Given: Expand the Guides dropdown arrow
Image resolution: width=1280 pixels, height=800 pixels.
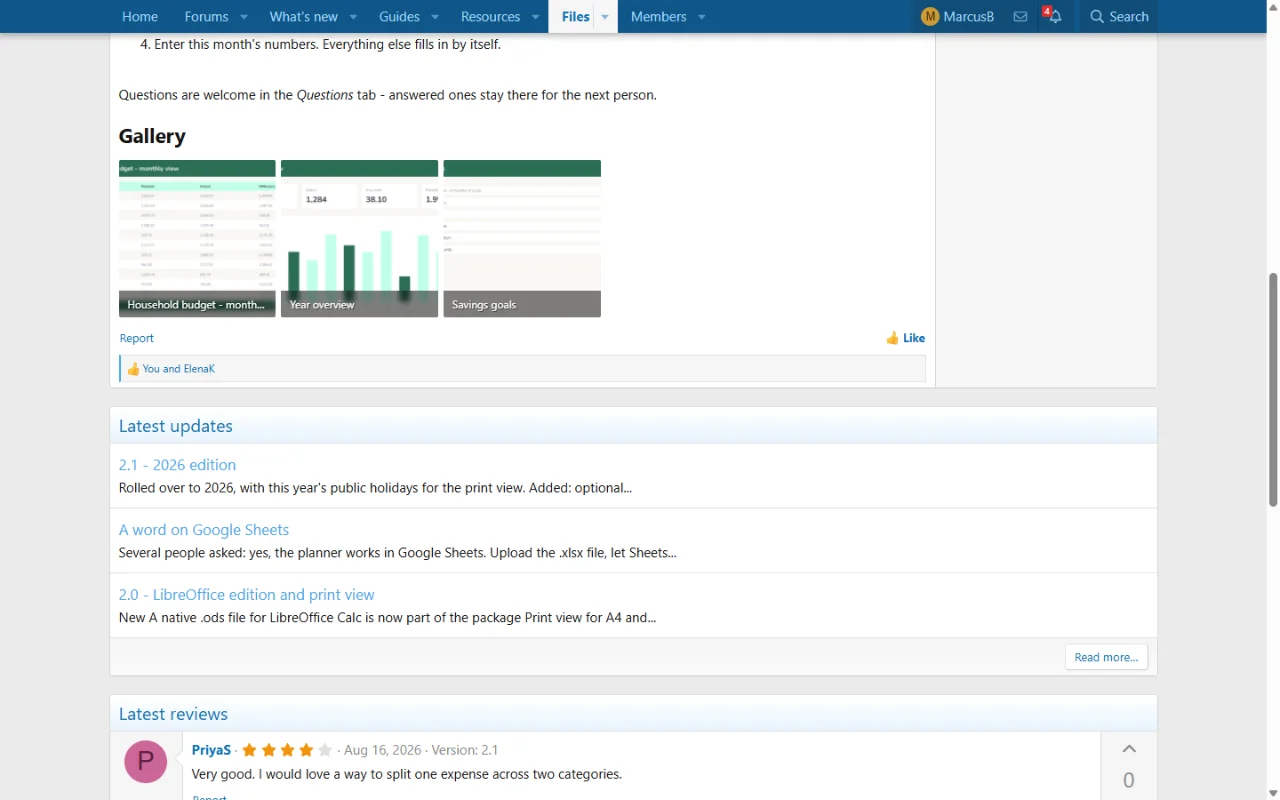Looking at the screenshot, I should (x=435, y=17).
